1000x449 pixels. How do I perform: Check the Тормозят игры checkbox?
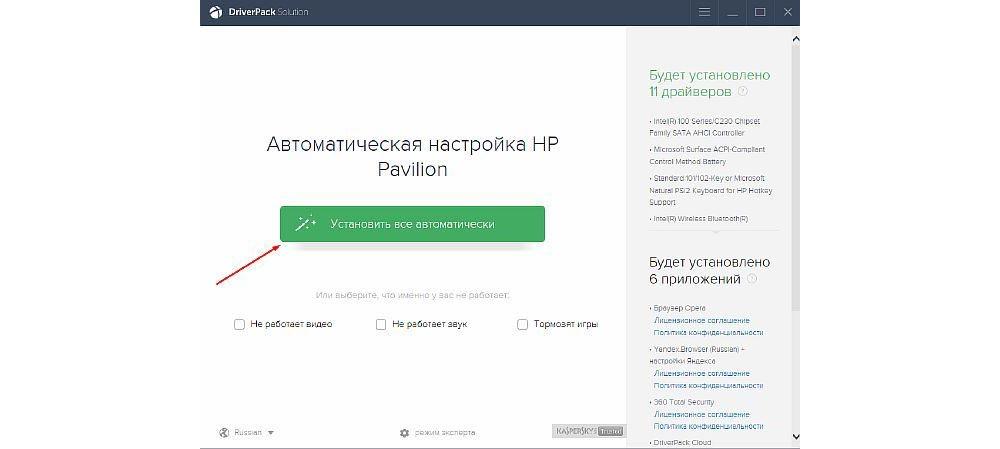pyautogui.click(x=522, y=324)
